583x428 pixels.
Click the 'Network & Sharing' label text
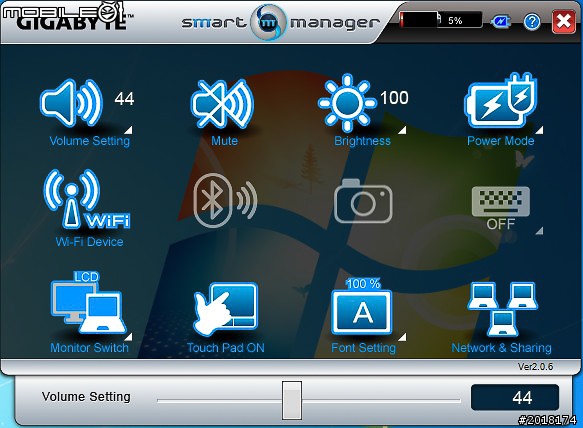click(501, 348)
